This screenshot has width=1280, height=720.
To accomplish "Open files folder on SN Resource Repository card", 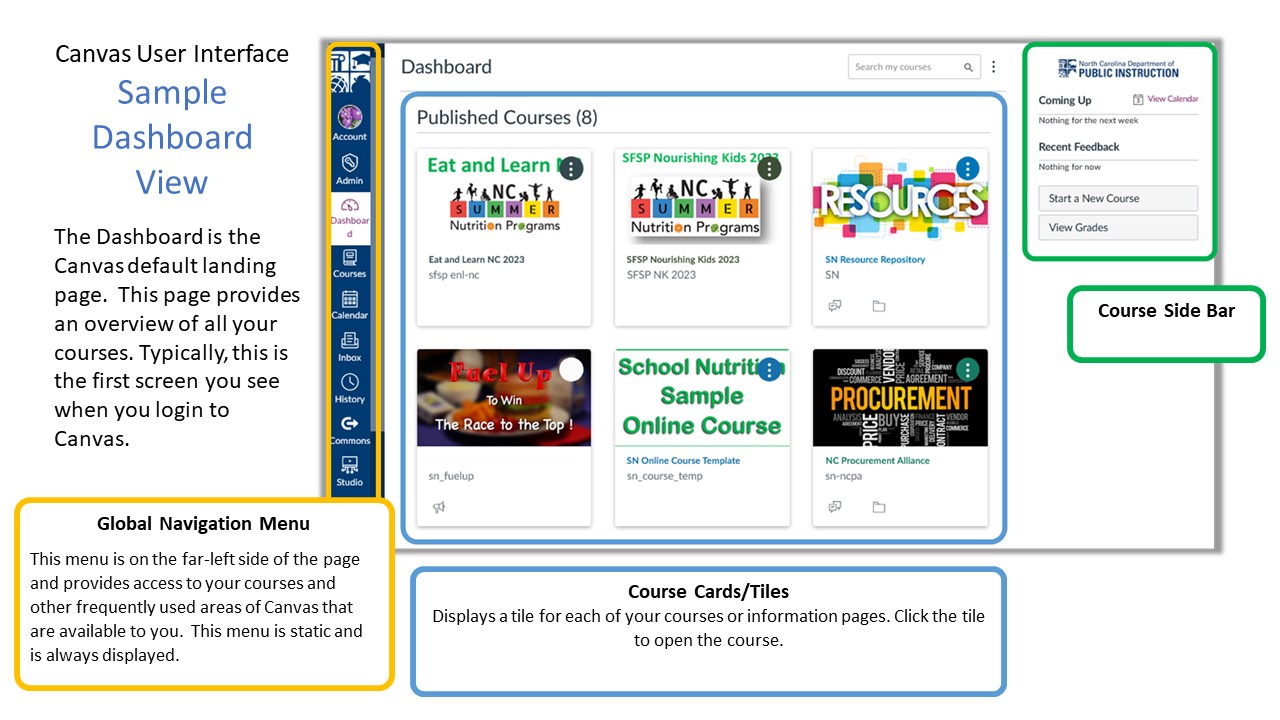I will coord(878,306).
